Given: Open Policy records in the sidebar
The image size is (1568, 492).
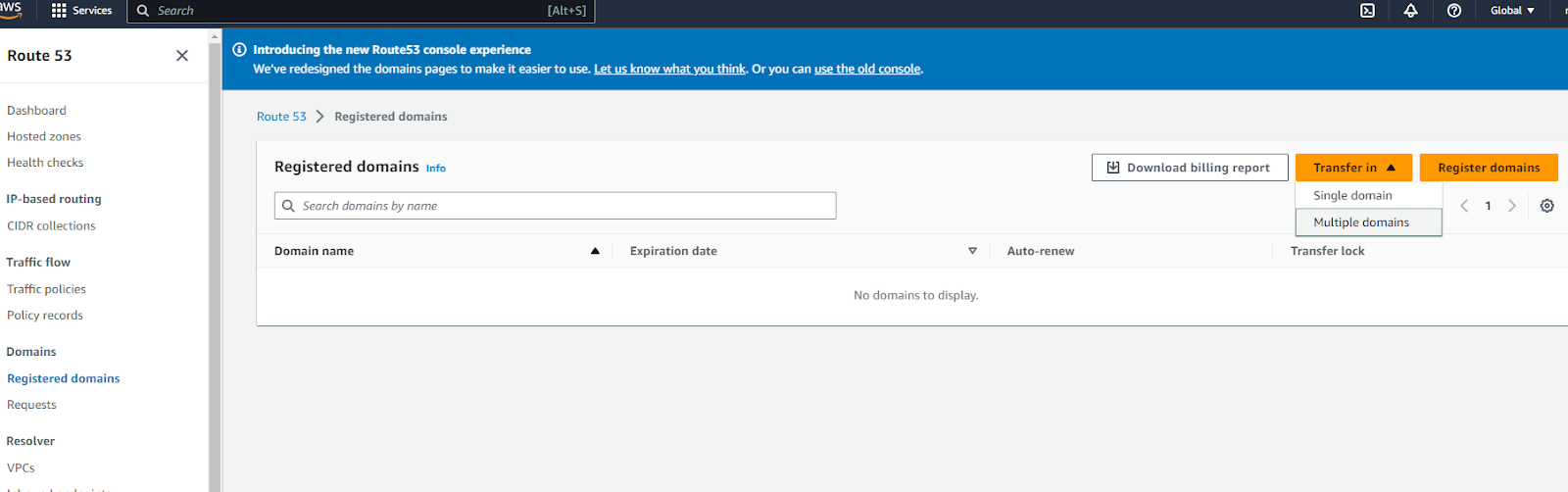Looking at the screenshot, I should click(45, 316).
